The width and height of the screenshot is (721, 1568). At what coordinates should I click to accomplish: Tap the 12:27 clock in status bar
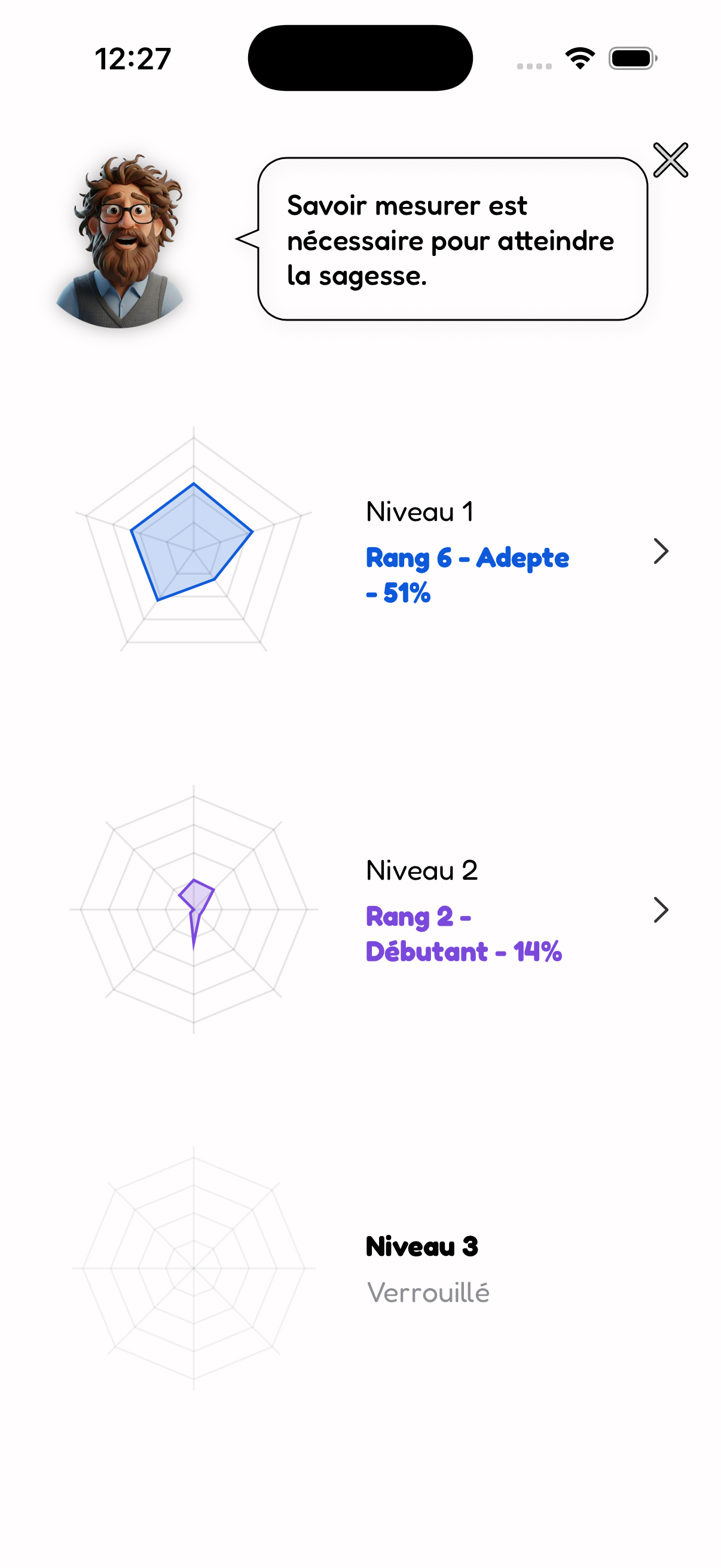(x=133, y=59)
